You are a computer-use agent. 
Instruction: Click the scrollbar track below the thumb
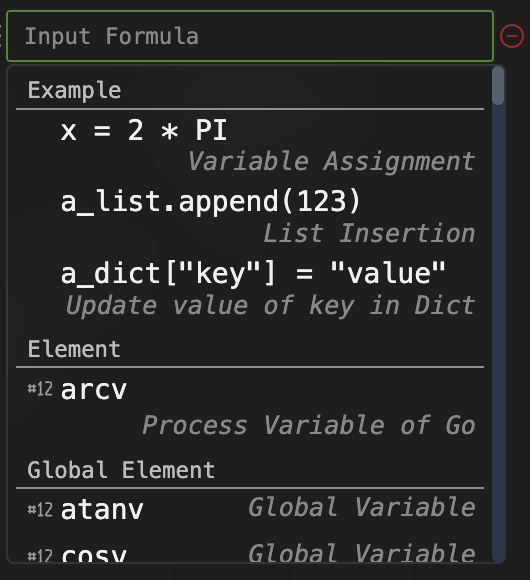tap(498, 333)
